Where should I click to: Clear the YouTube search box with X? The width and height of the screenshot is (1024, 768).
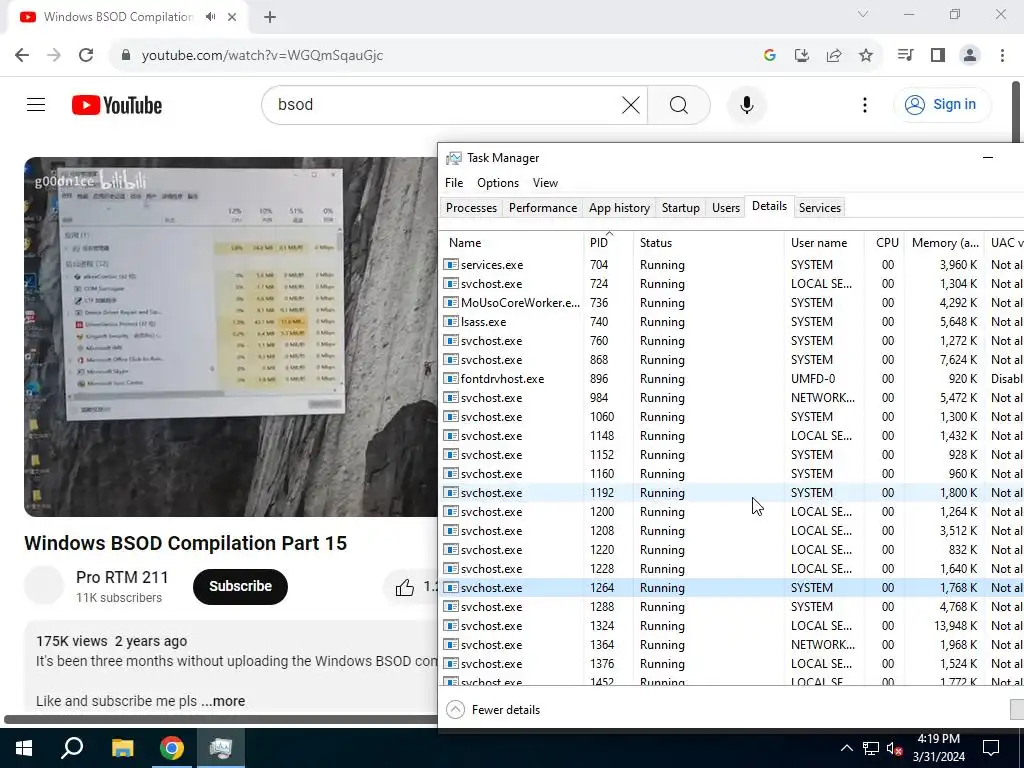pos(630,104)
